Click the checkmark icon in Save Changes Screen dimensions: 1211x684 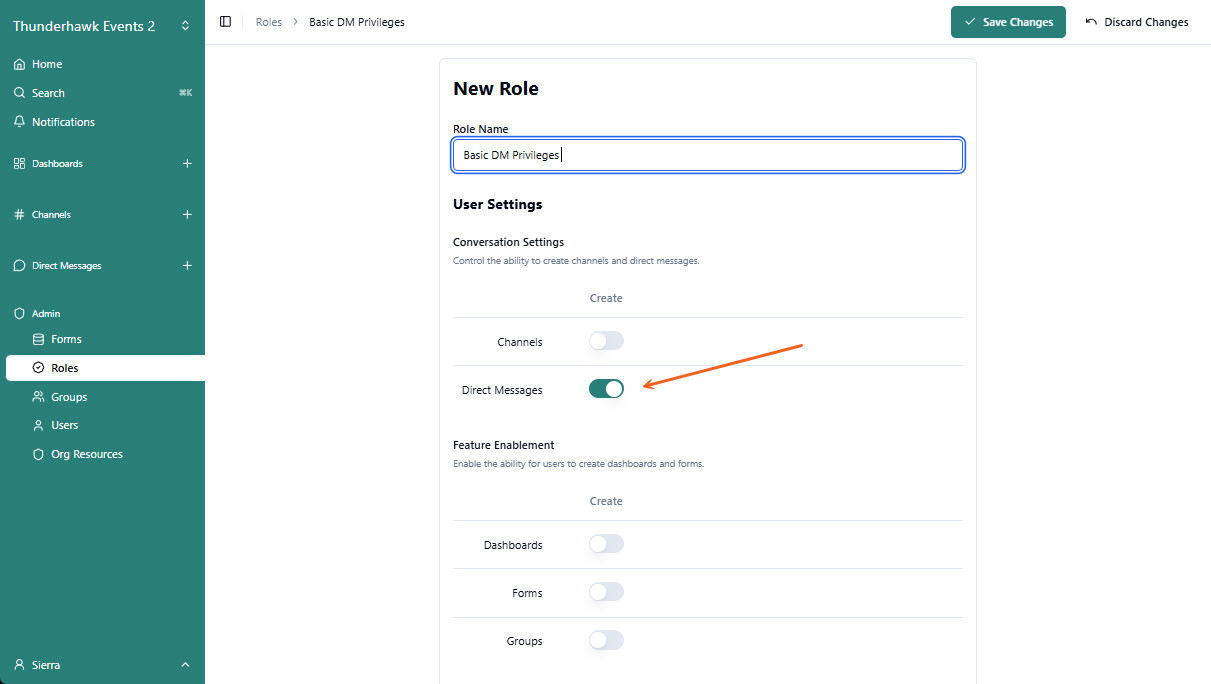click(970, 22)
